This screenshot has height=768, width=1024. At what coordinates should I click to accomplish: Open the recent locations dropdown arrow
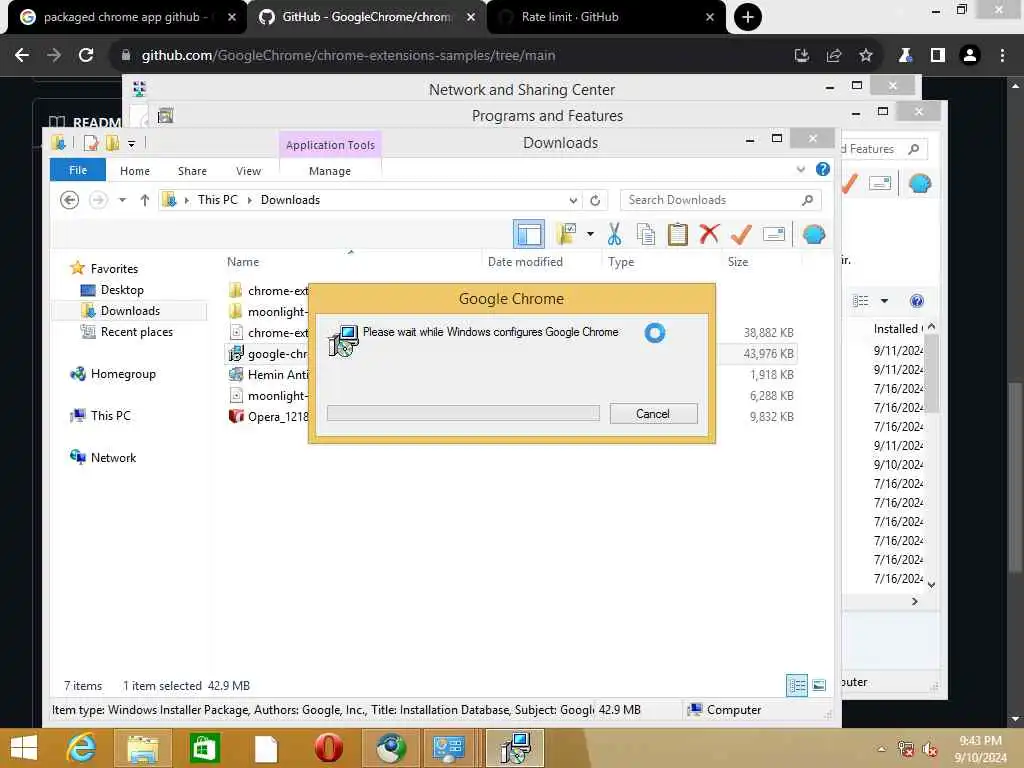(x=122, y=200)
